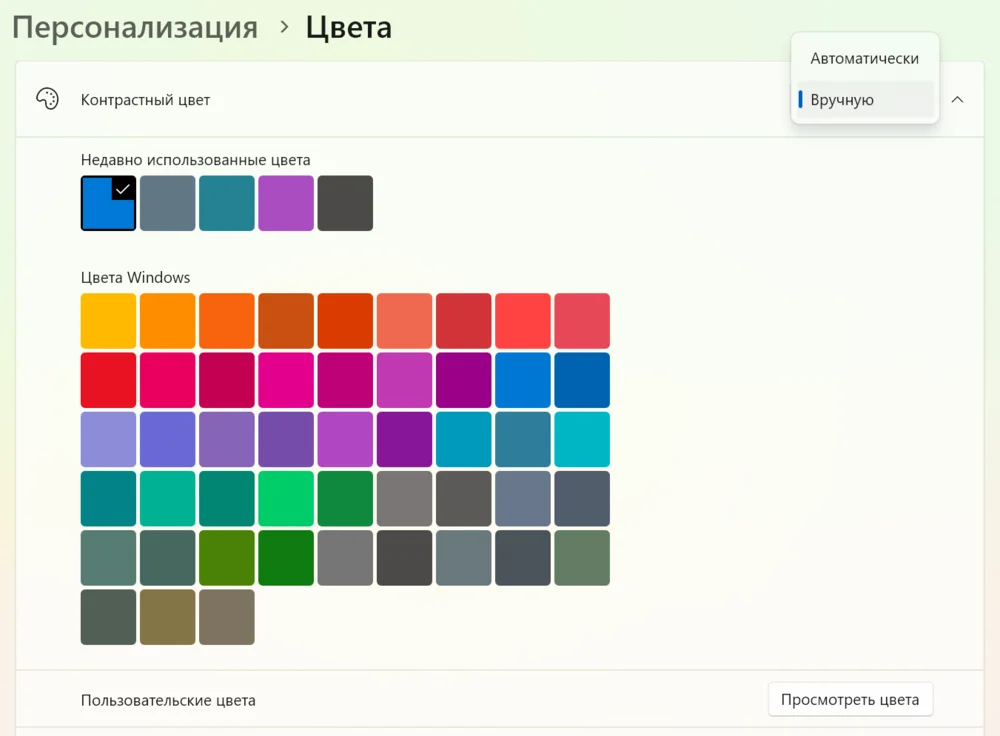
Task: Select the checked blue recent color
Action: click(x=108, y=203)
